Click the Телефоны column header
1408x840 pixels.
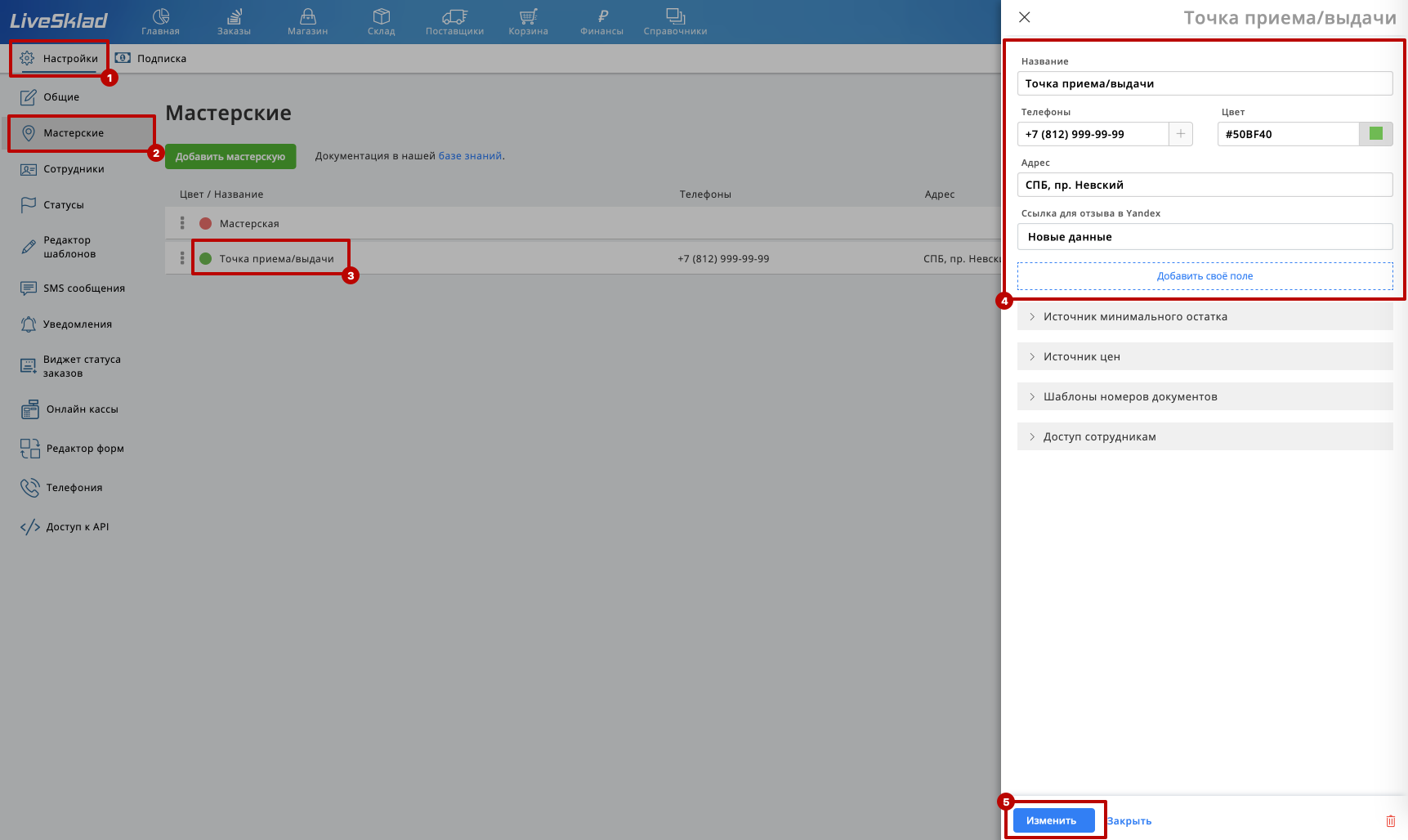[x=705, y=194]
